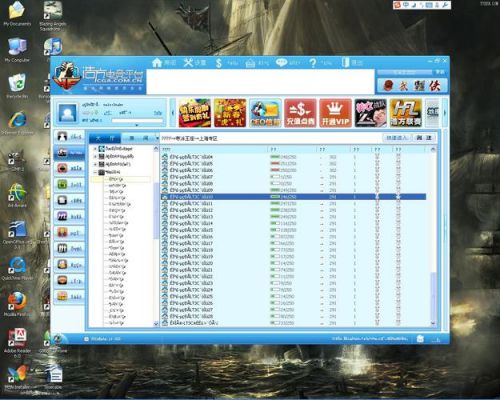Select the white cube icon sidebar item
The image size is (500, 400).
[69, 200]
